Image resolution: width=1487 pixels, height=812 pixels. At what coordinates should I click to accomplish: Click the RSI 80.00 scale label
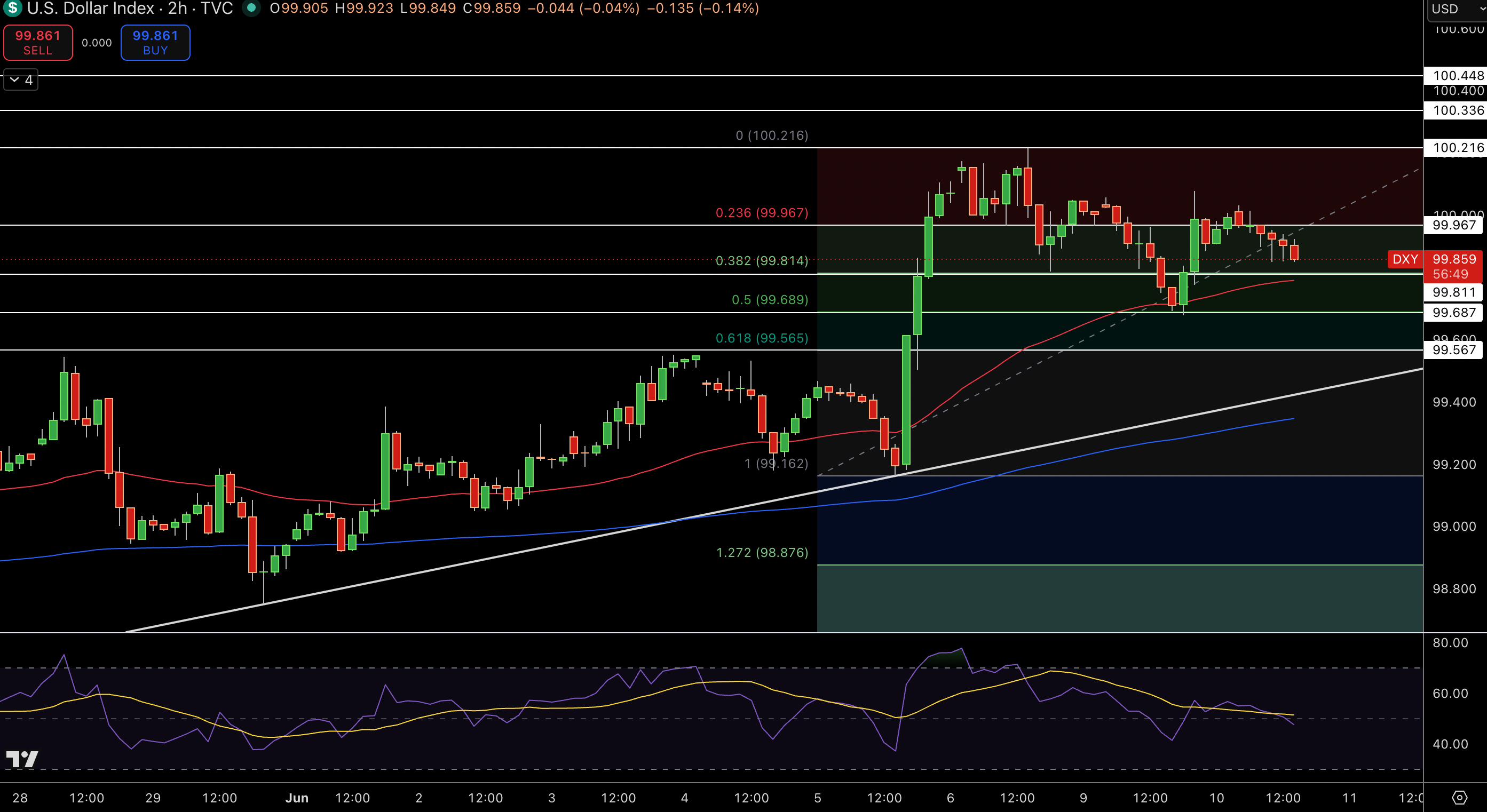pyautogui.click(x=1450, y=643)
